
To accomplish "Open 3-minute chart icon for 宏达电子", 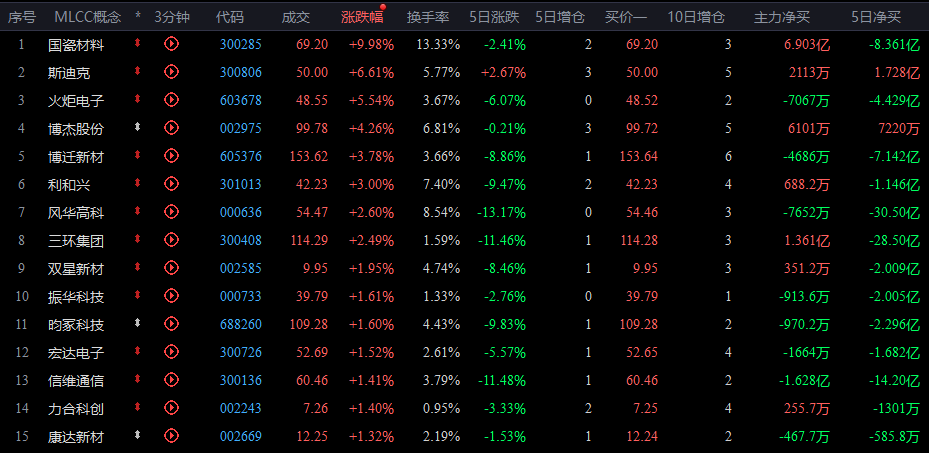I will 171,352.
